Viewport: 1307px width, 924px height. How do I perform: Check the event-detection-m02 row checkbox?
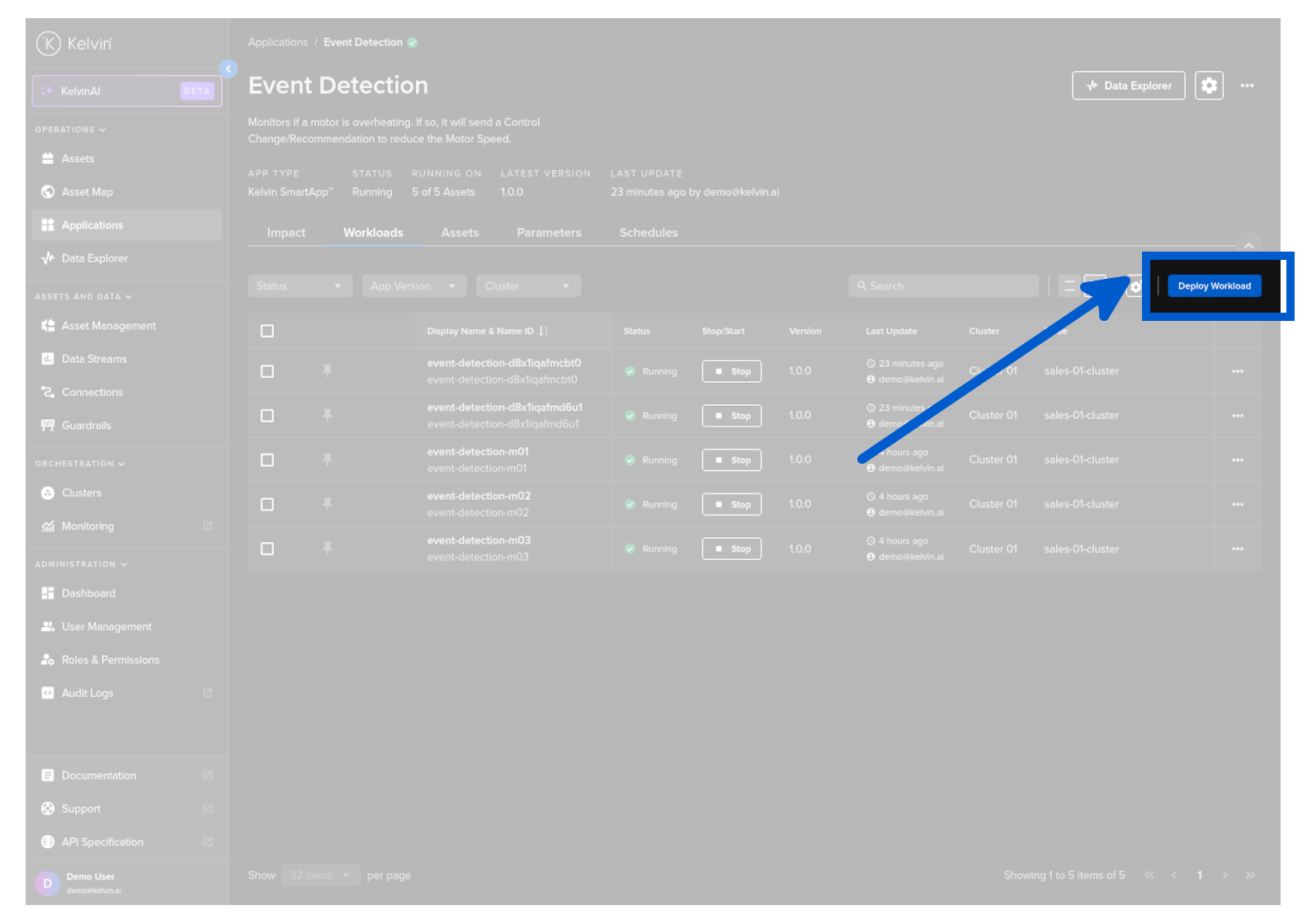pos(267,505)
